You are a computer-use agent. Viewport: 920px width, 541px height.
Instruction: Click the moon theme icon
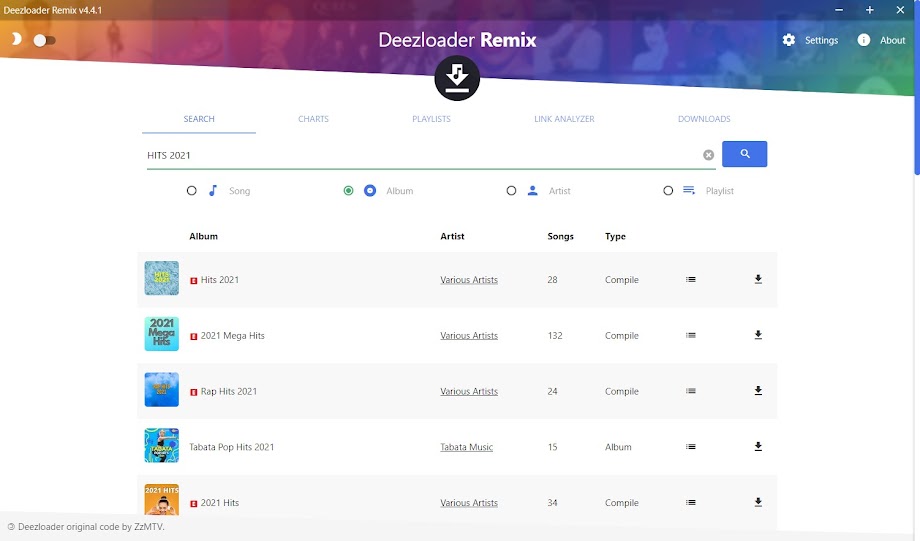tap(16, 39)
